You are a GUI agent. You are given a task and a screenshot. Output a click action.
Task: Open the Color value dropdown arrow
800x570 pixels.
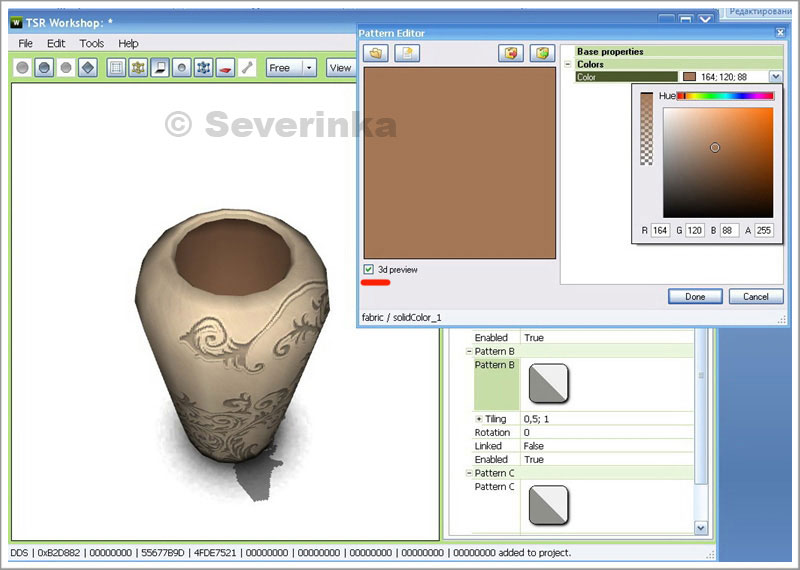[x=775, y=77]
